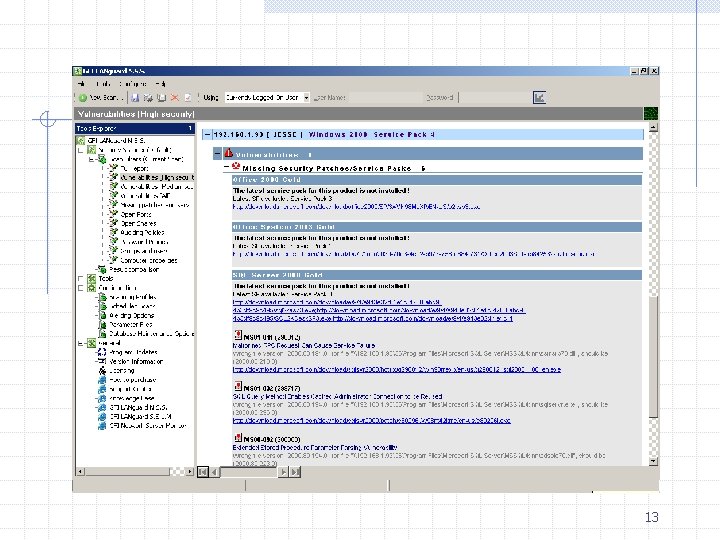720x540 pixels.
Task: Select Result comparison tree item
Action: (134, 270)
